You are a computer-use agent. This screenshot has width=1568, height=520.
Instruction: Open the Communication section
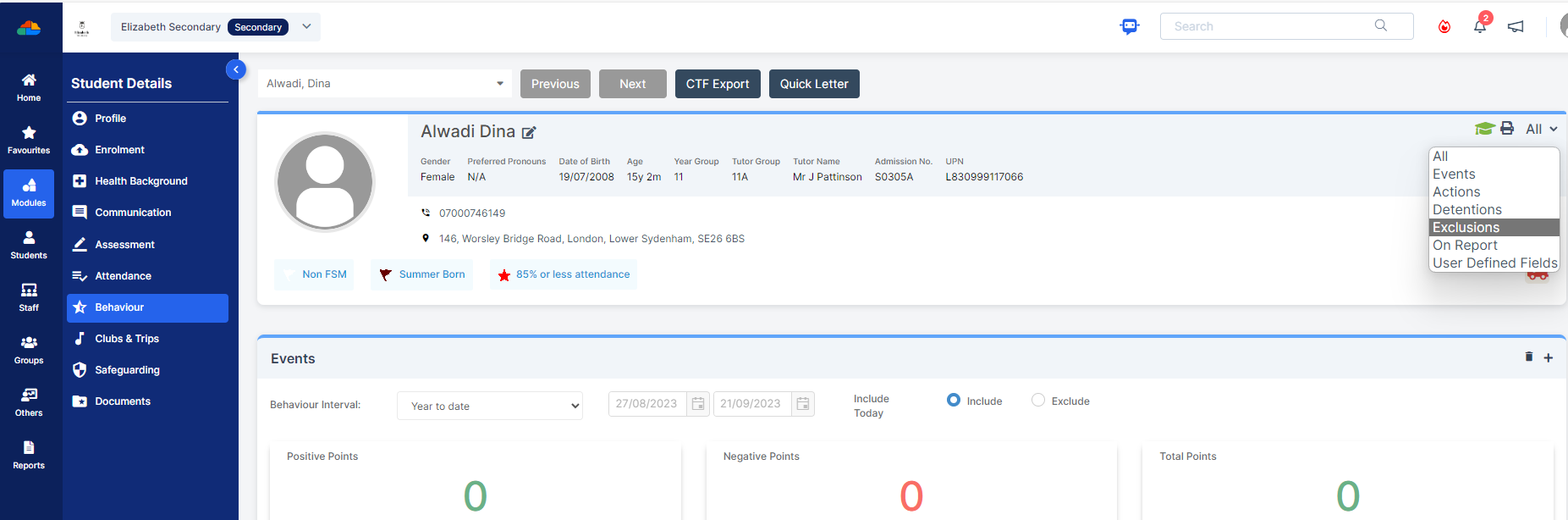[147, 213]
